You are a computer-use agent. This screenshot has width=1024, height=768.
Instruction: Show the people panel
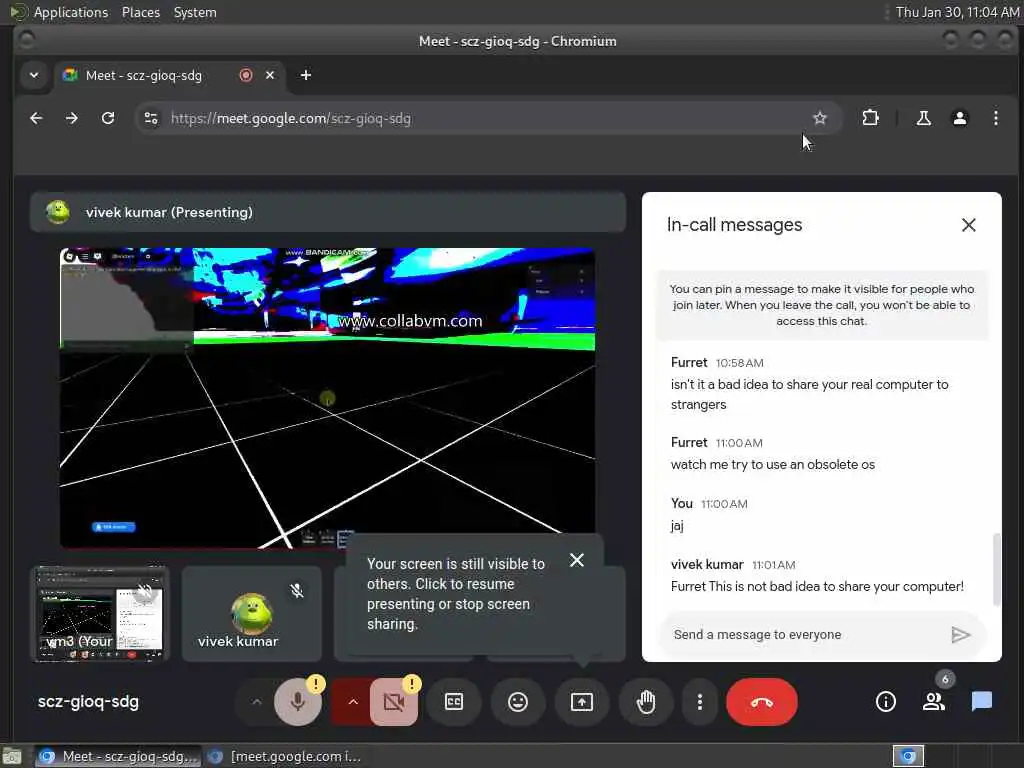(x=934, y=702)
